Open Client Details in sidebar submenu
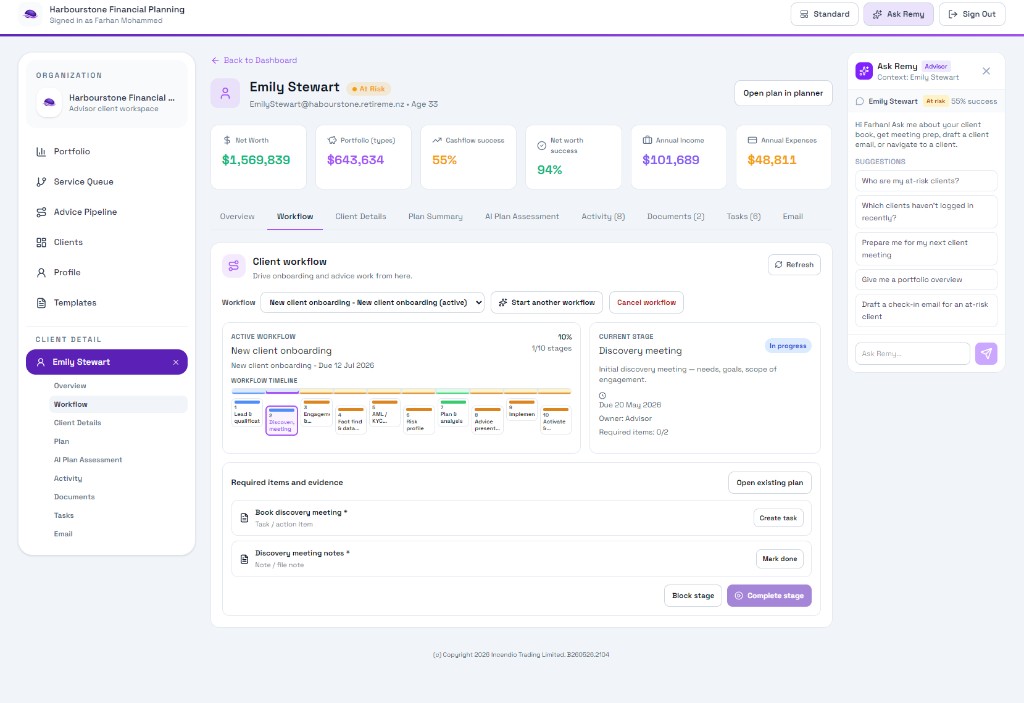1024x703 pixels. [77, 423]
